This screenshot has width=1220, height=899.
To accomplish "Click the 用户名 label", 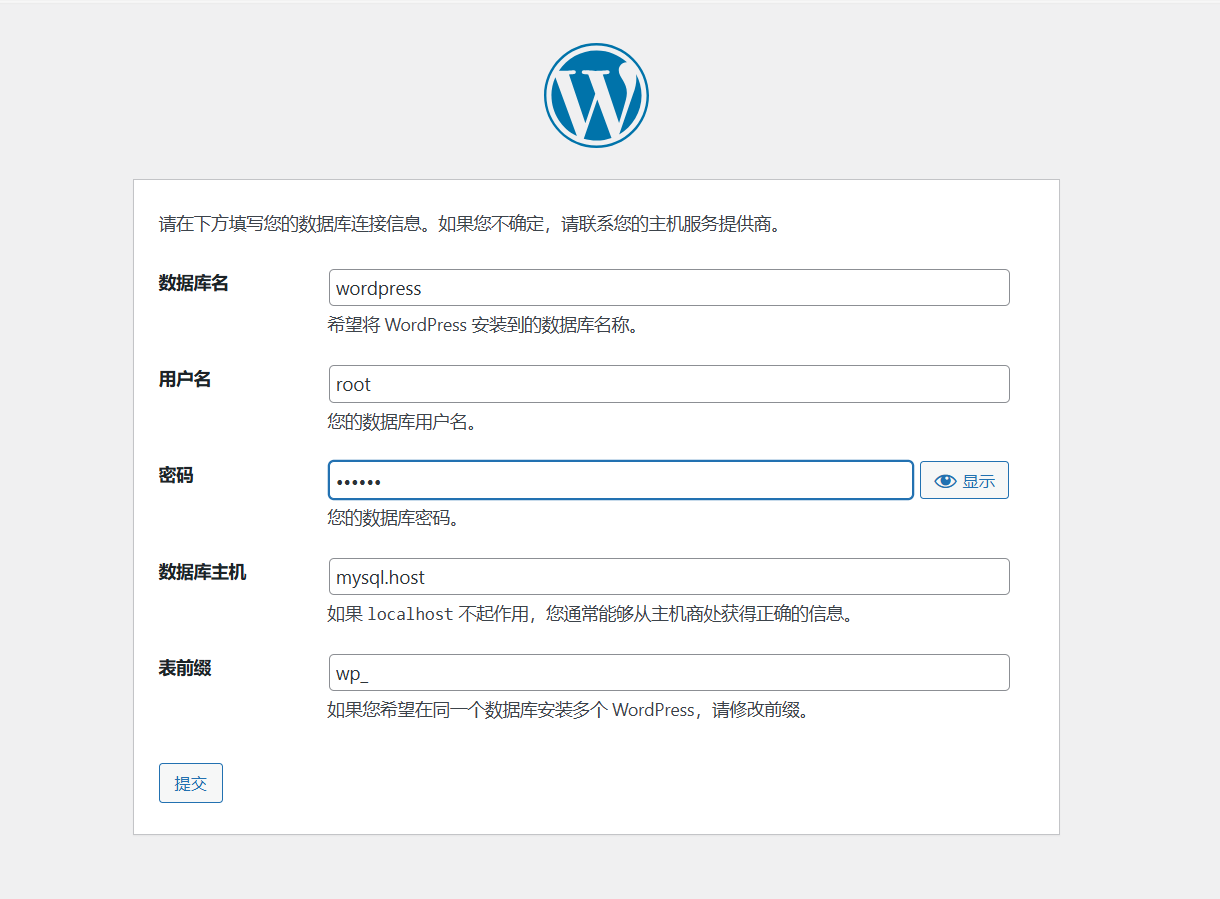I will tap(185, 379).
